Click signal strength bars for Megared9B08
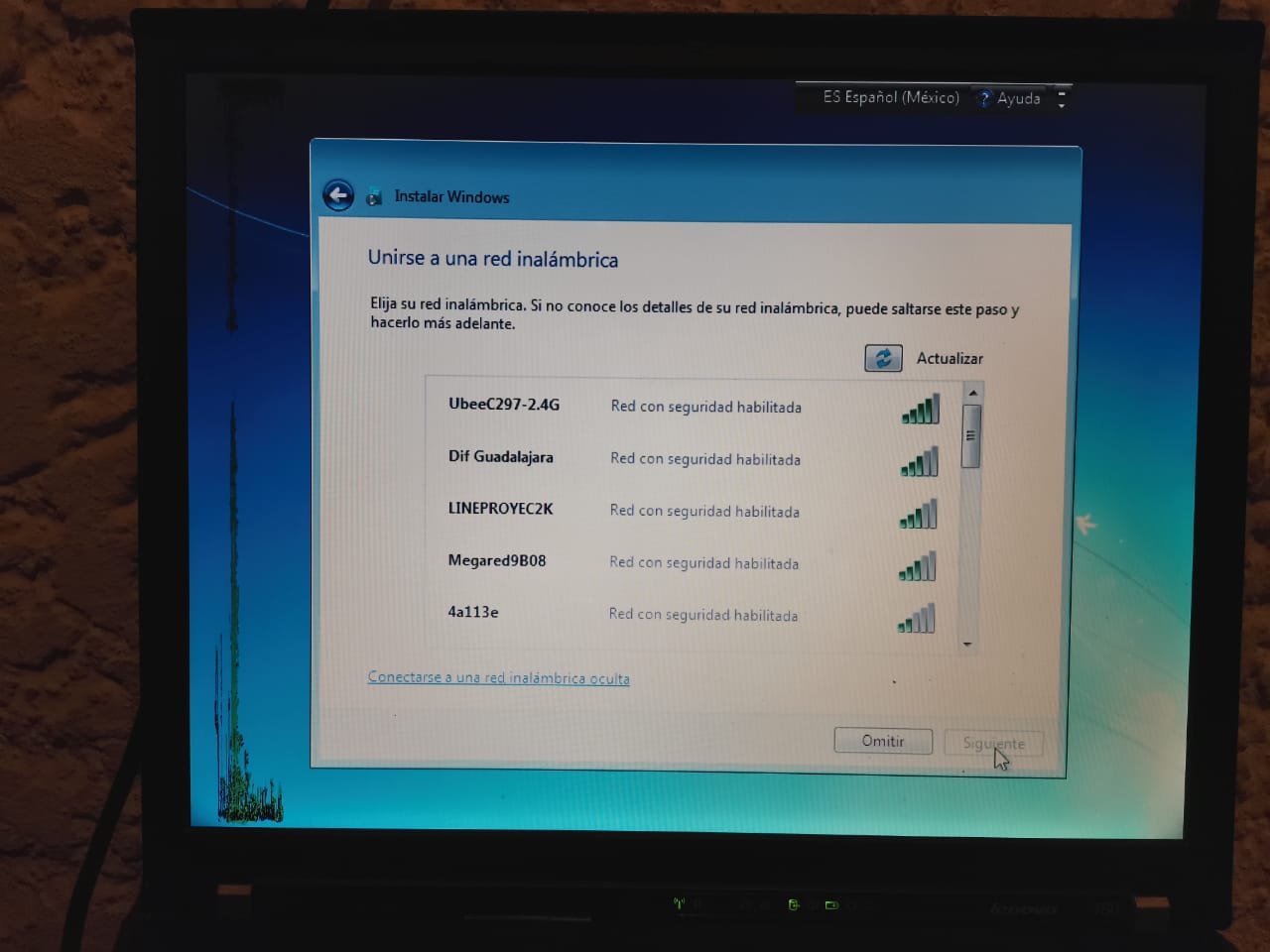This screenshot has width=1270, height=952. click(x=917, y=566)
